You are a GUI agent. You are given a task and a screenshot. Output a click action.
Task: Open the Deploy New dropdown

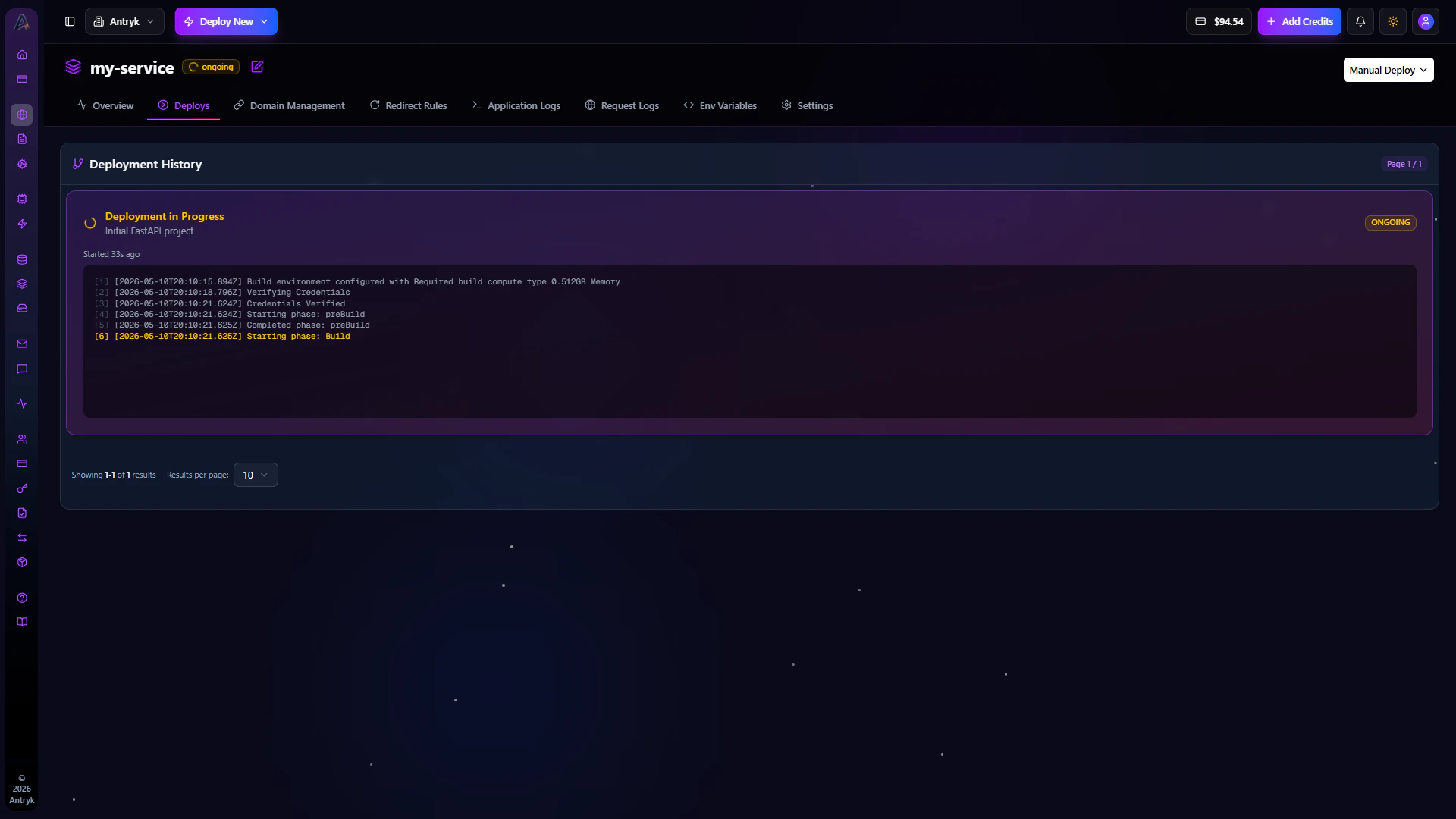point(226,21)
